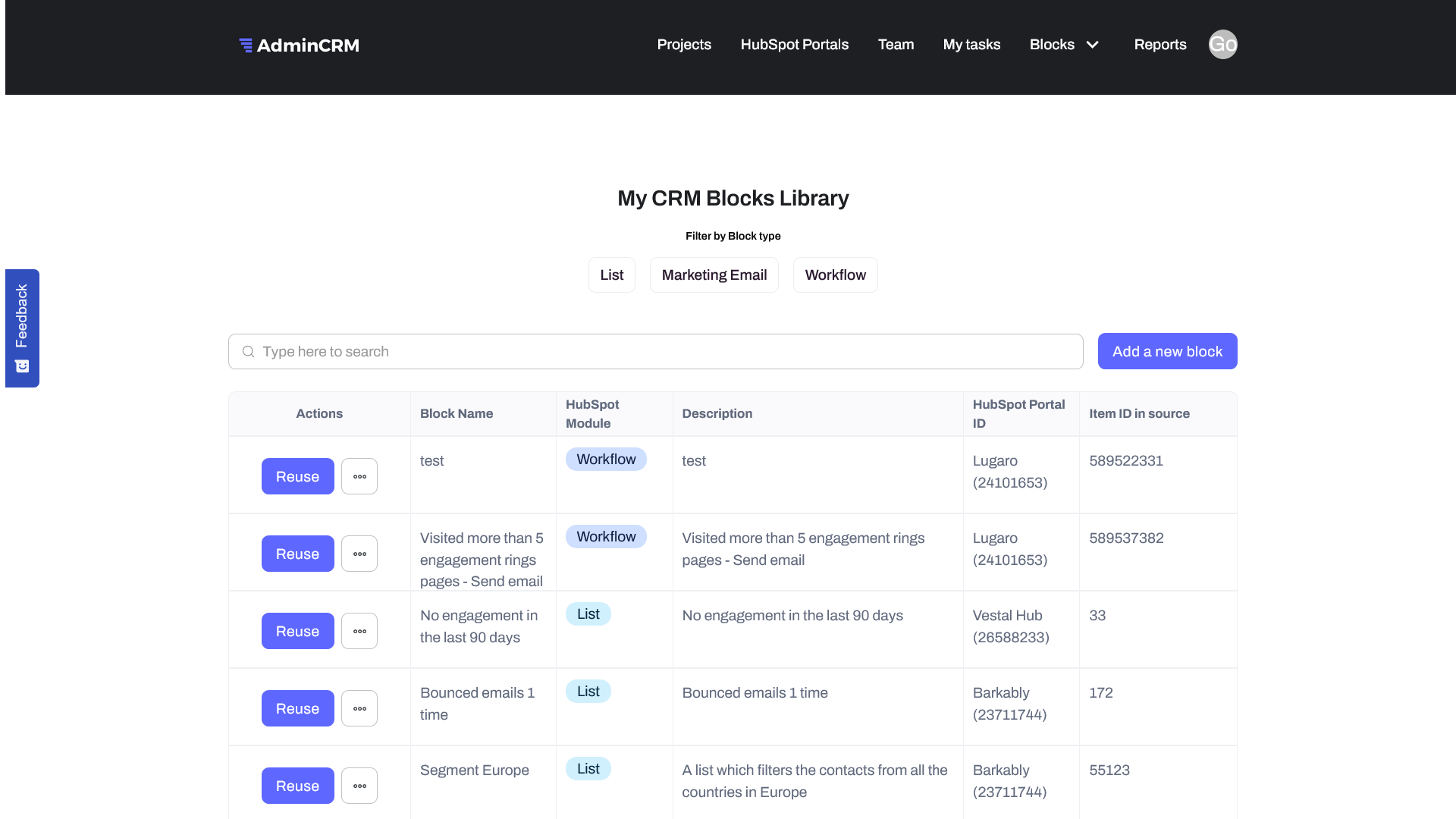
Task: Toggle the List block type filter
Action: (x=611, y=275)
